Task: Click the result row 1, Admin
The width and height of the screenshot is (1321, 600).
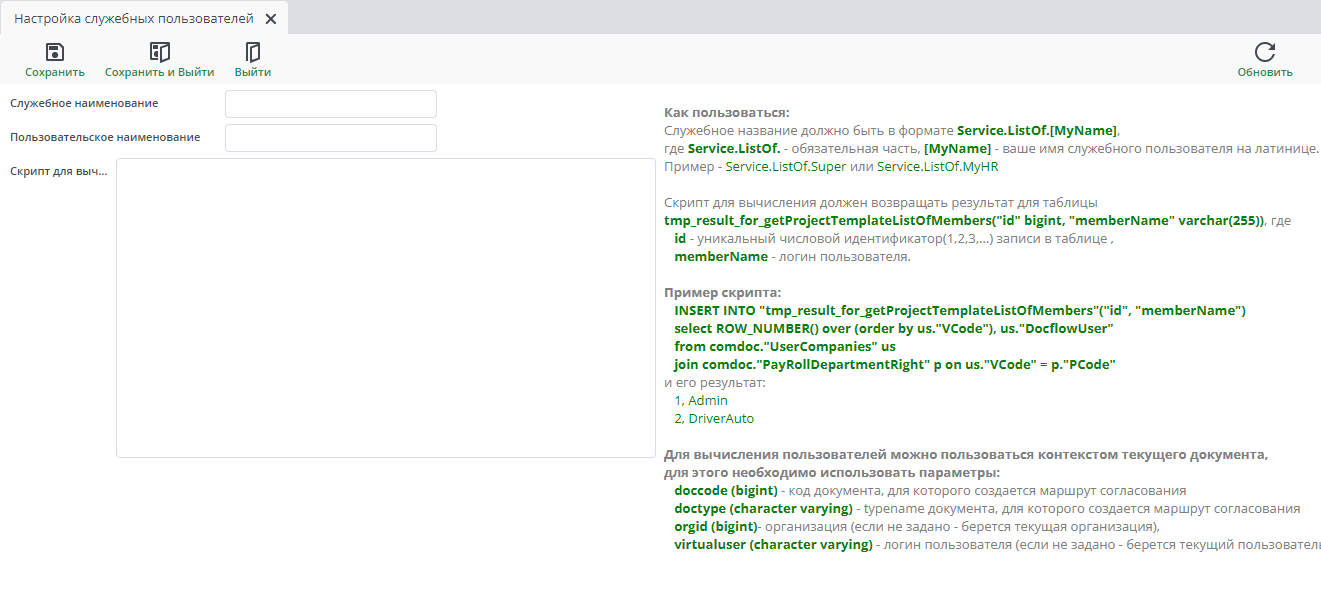Action: (x=701, y=401)
